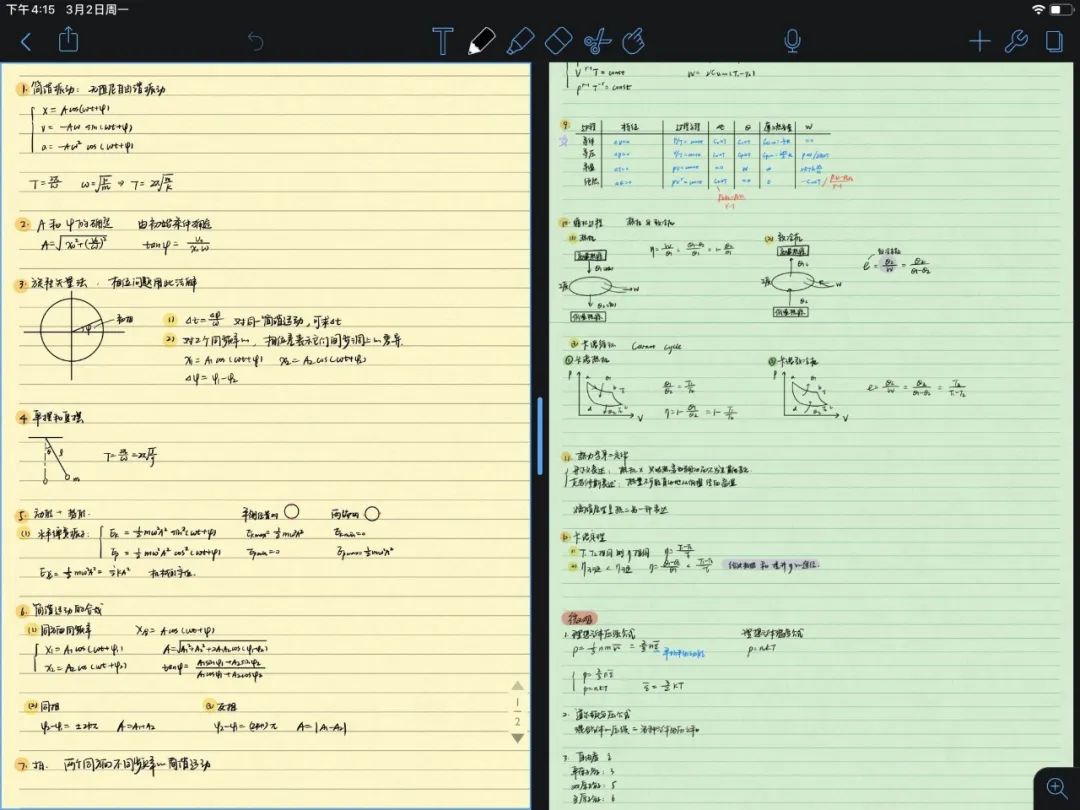The width and height of the screenshot is (1080, 810).
Task: Select the Pen tool
Action: pyautogui.click(x=481, y=41)
